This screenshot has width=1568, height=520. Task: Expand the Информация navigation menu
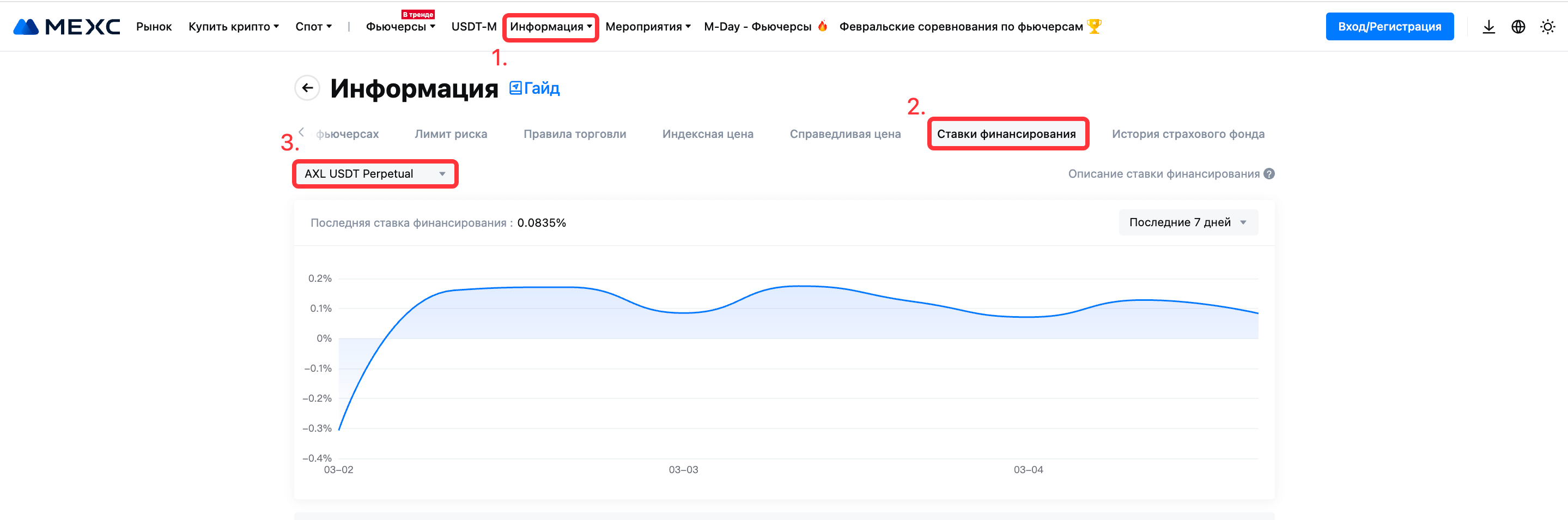click(x=550, y=27)
